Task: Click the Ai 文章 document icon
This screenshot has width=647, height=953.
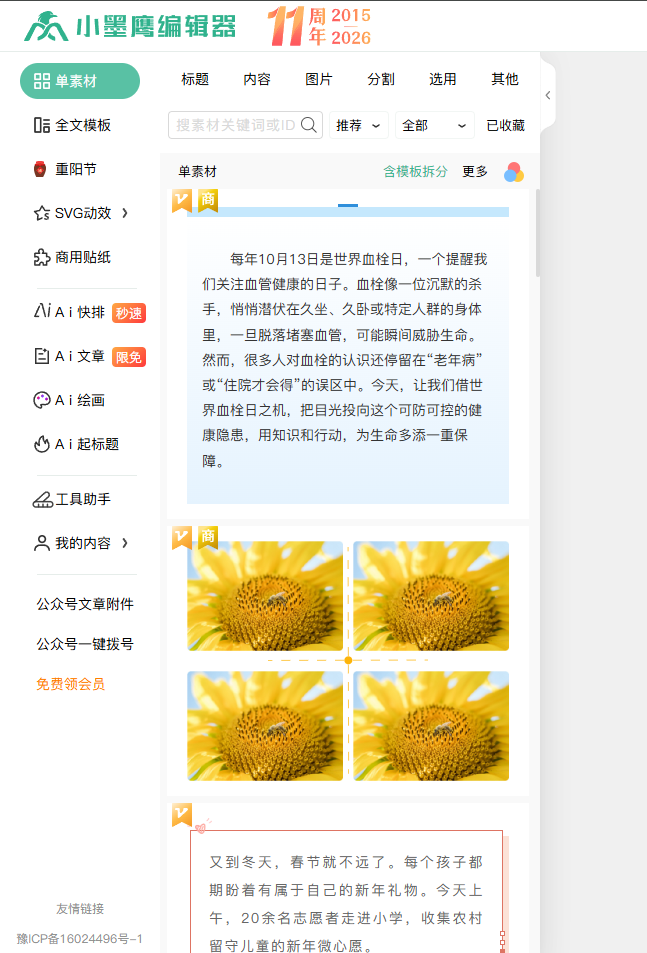Action: (41, 356)
